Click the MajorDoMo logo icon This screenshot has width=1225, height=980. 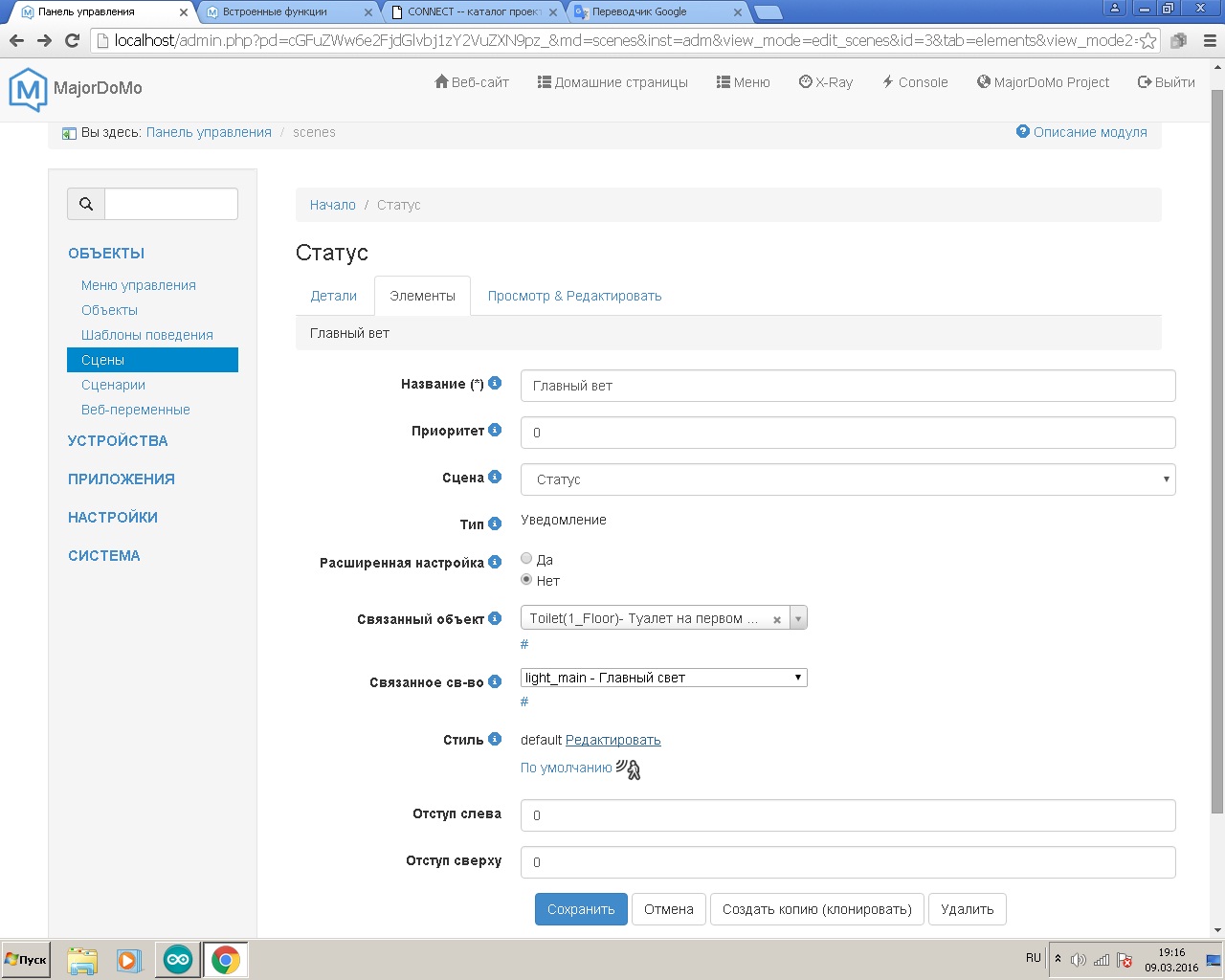(27, 89)
